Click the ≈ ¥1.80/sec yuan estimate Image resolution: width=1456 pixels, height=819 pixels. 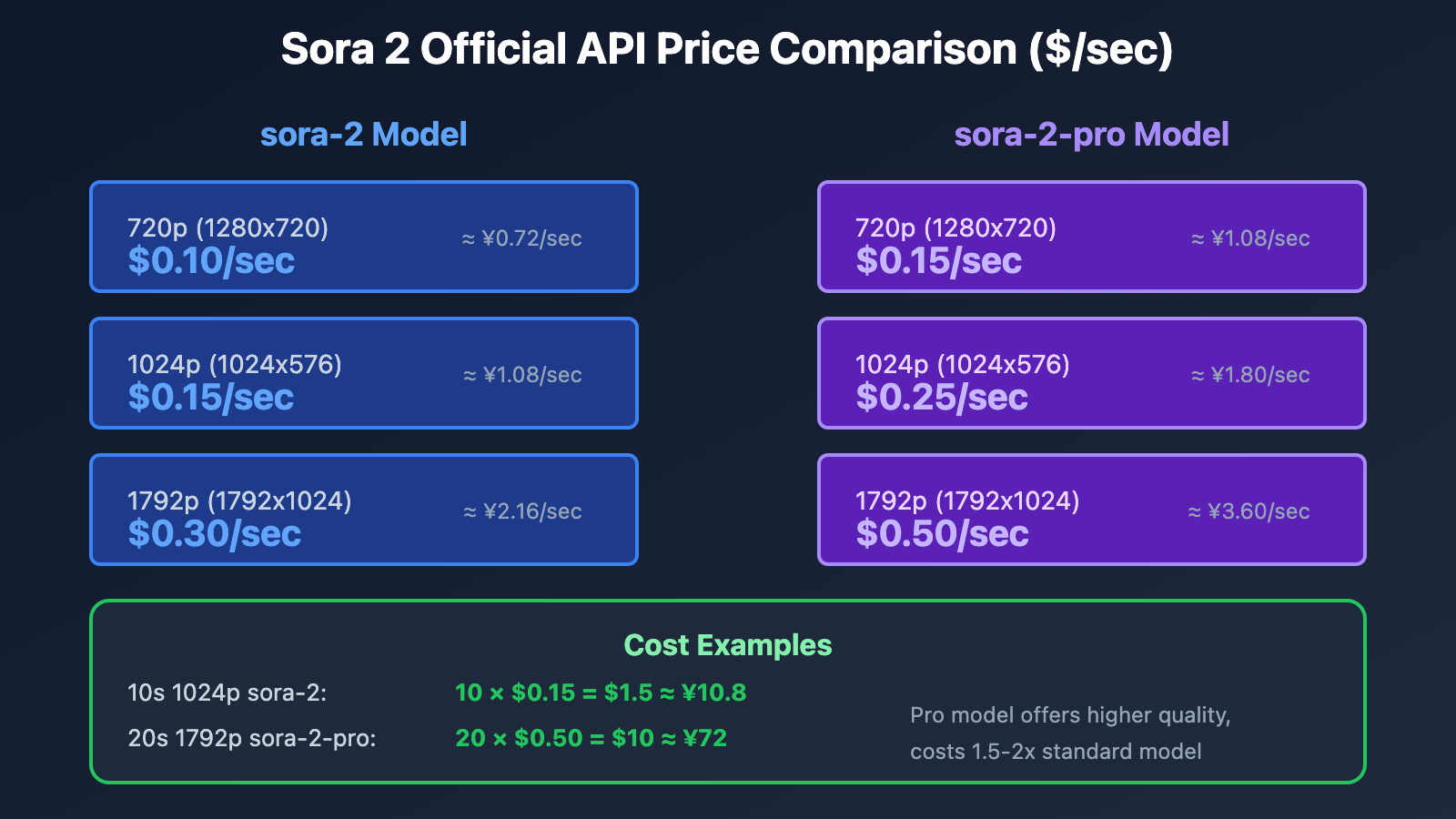[1250, 375]
